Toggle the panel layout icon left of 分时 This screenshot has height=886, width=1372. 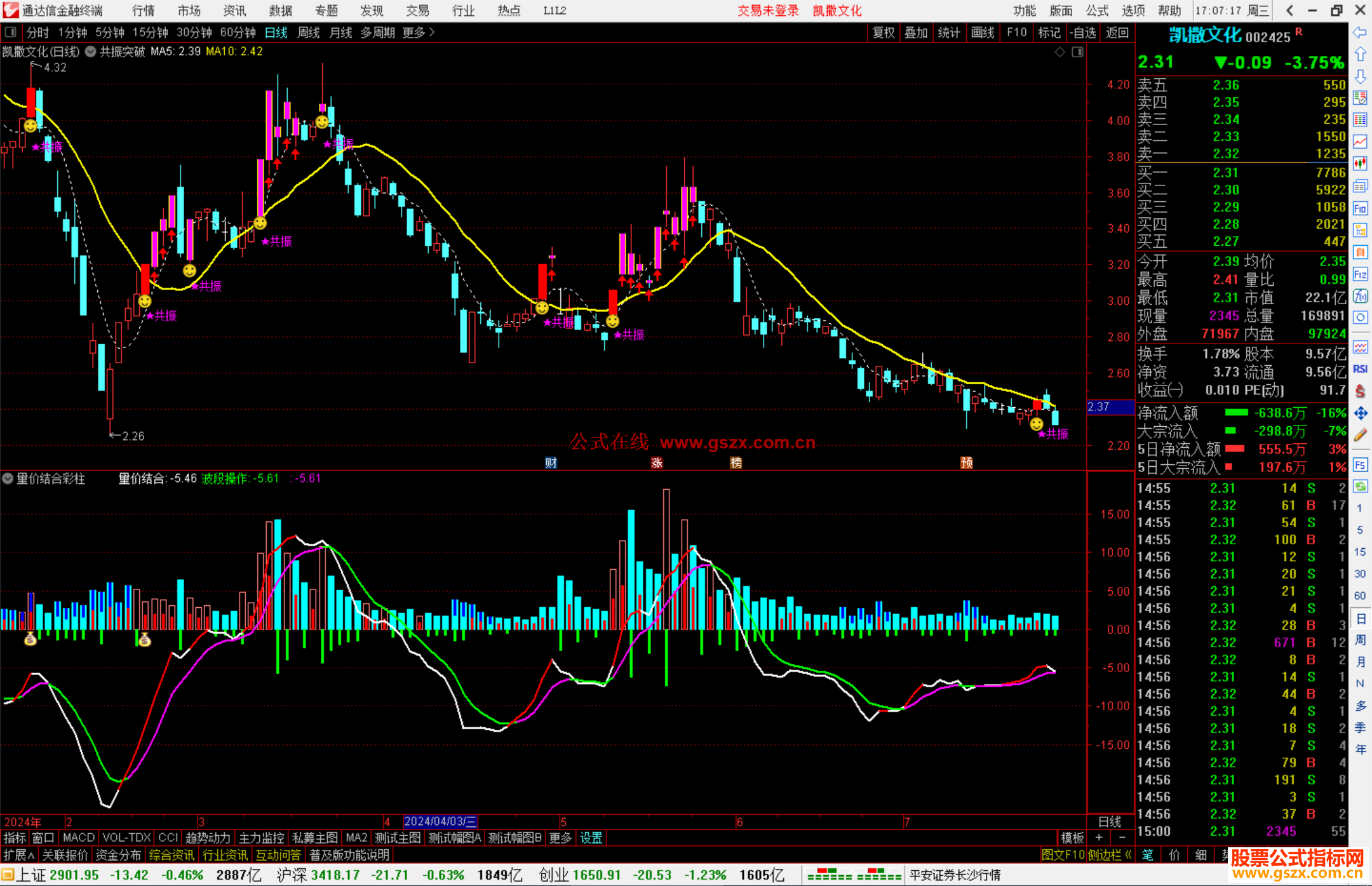tap(10, 32)
